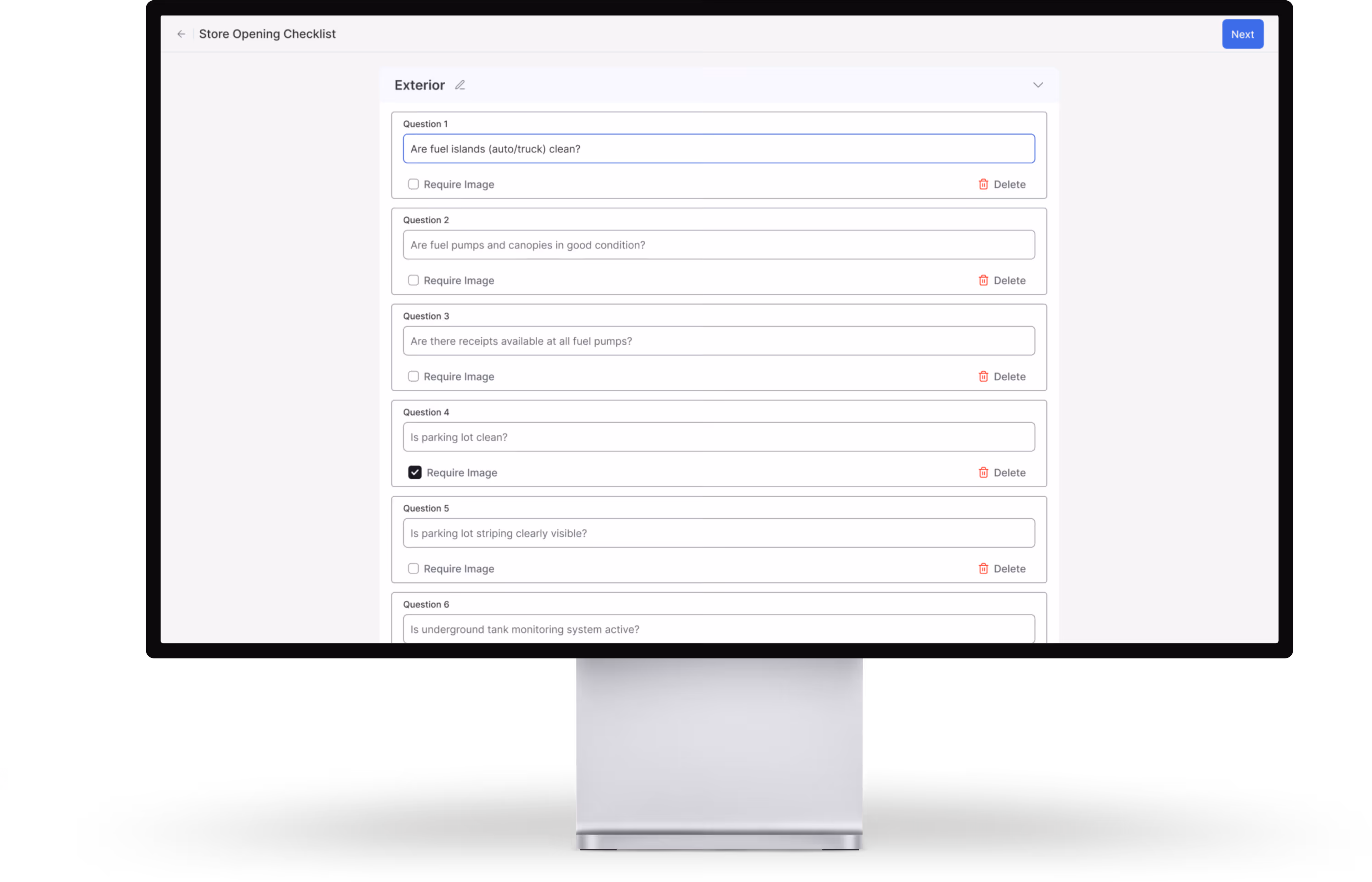Click the trash icon for Question 5
The height and width of the screenshot is (882, 1372).
(x=983, y=569)
